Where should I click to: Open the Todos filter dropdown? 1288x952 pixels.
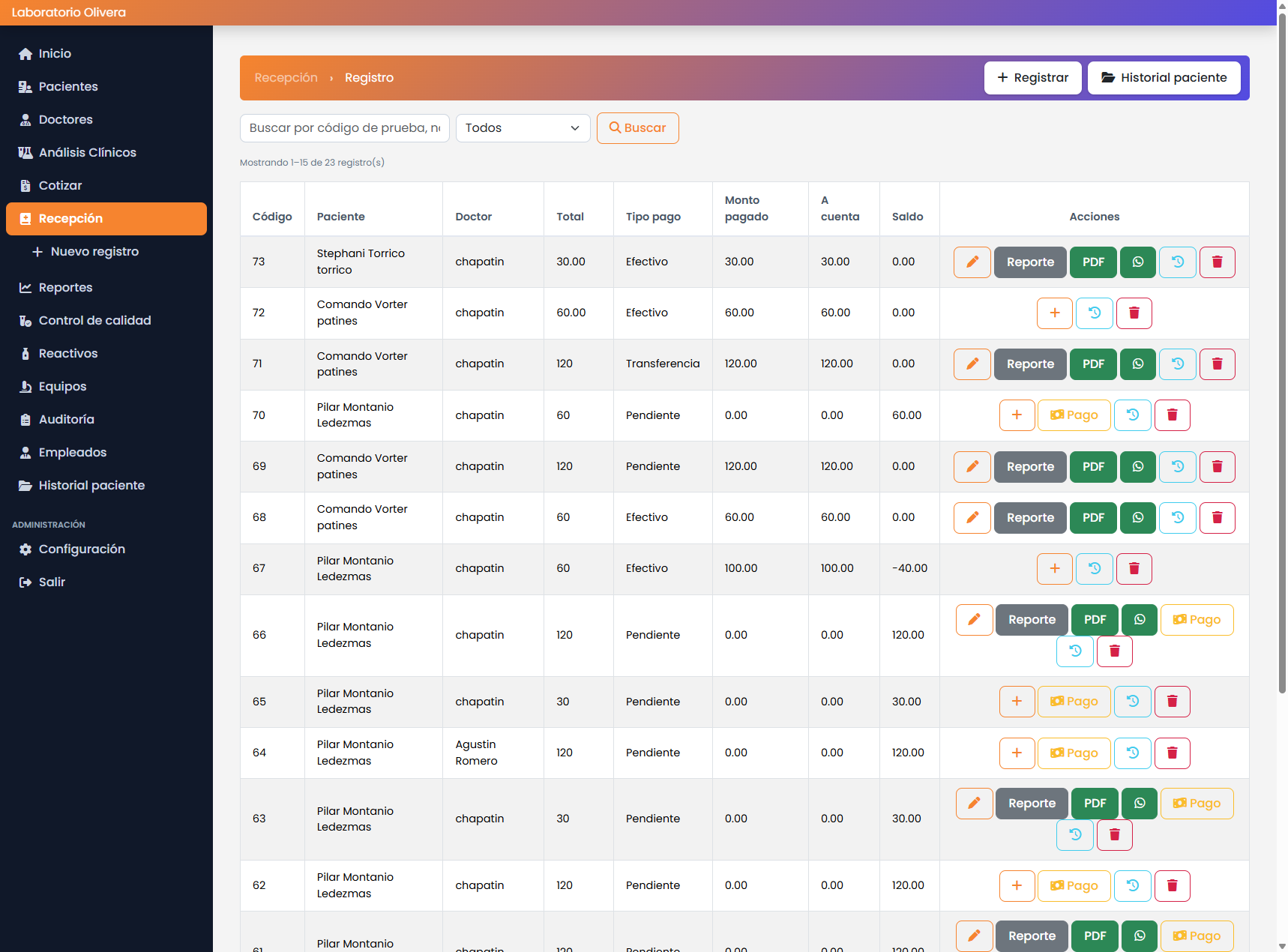pyautogui.click(x=523, y=128)
